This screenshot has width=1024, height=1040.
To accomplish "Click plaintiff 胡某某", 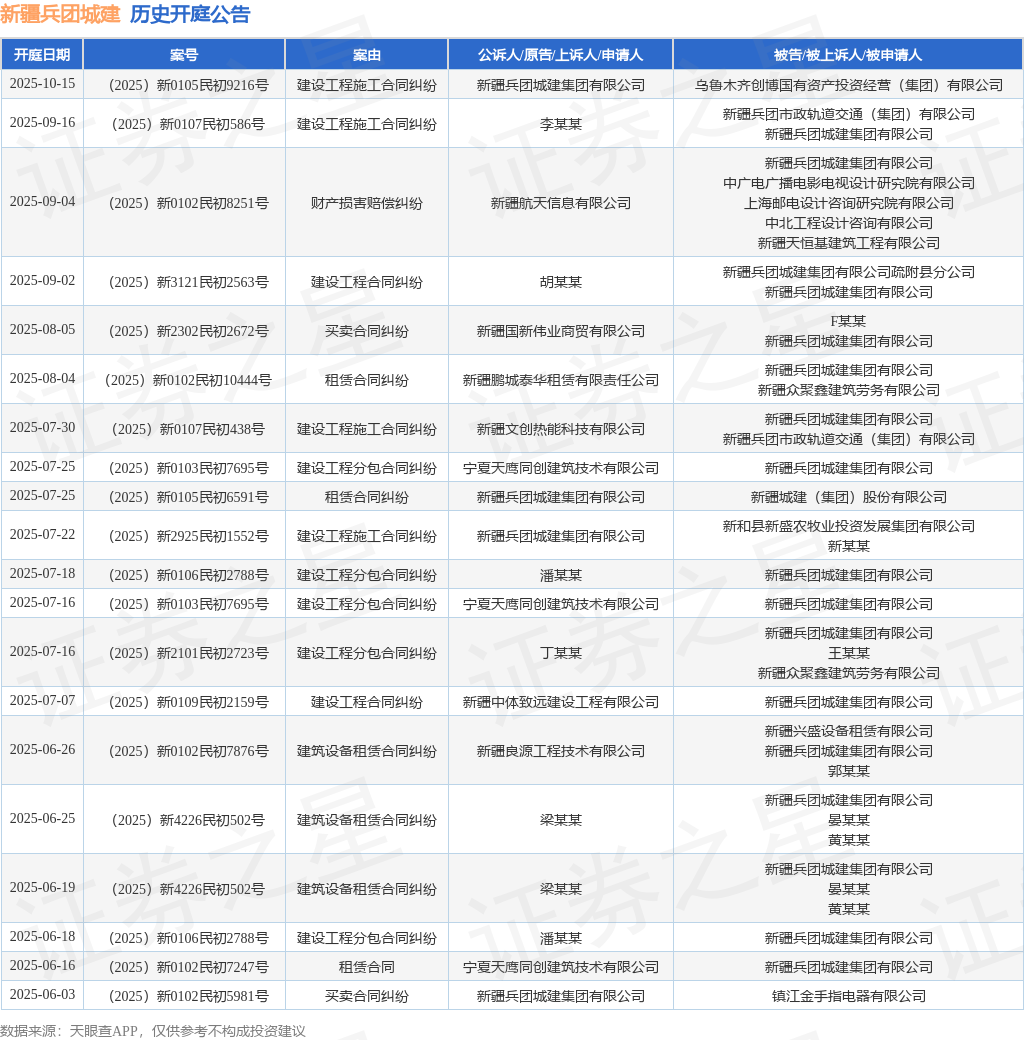I will point(560,282).
